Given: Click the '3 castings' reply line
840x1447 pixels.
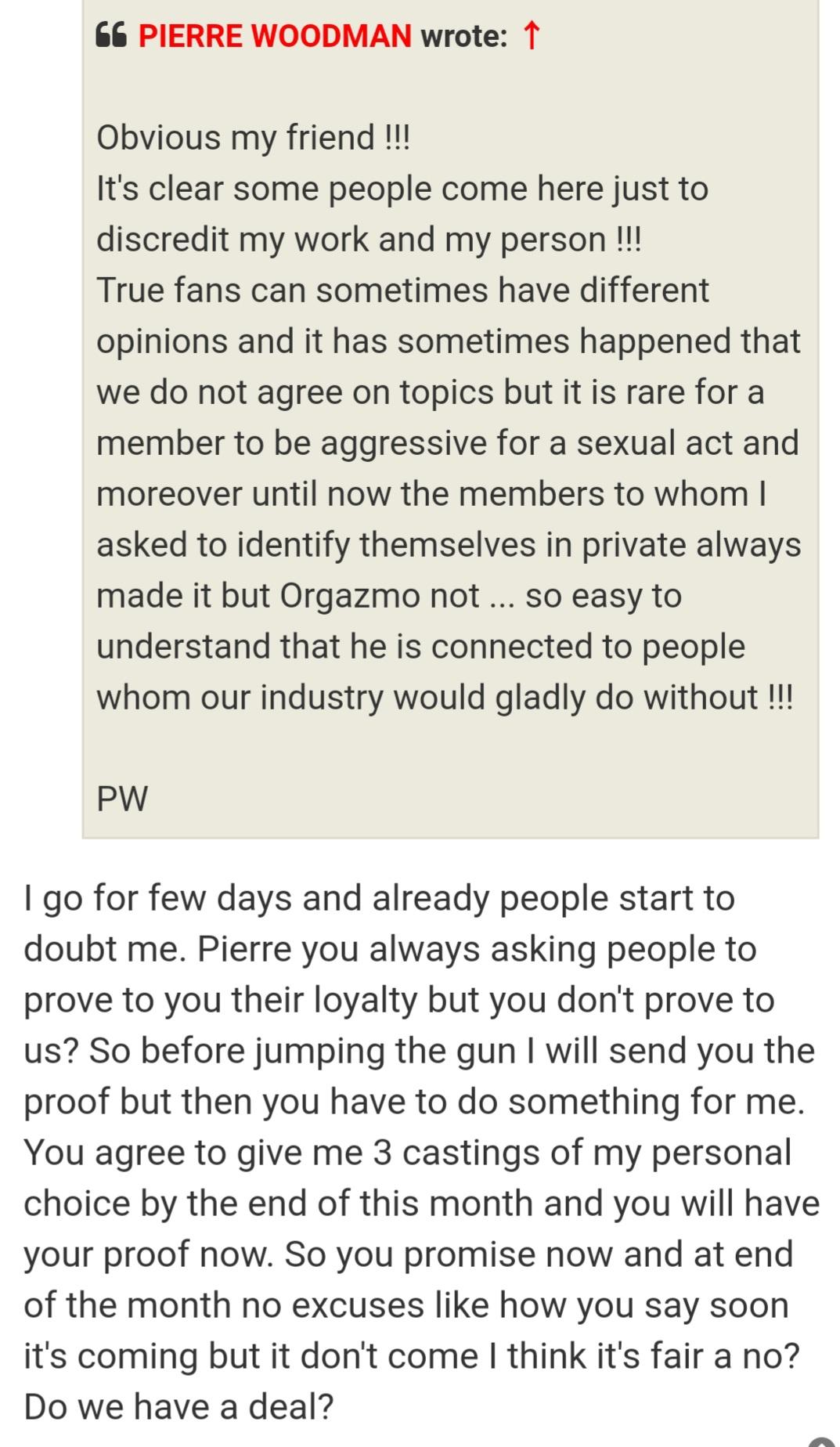Looking at the screenshot, I should click(x=407, y=1153).
